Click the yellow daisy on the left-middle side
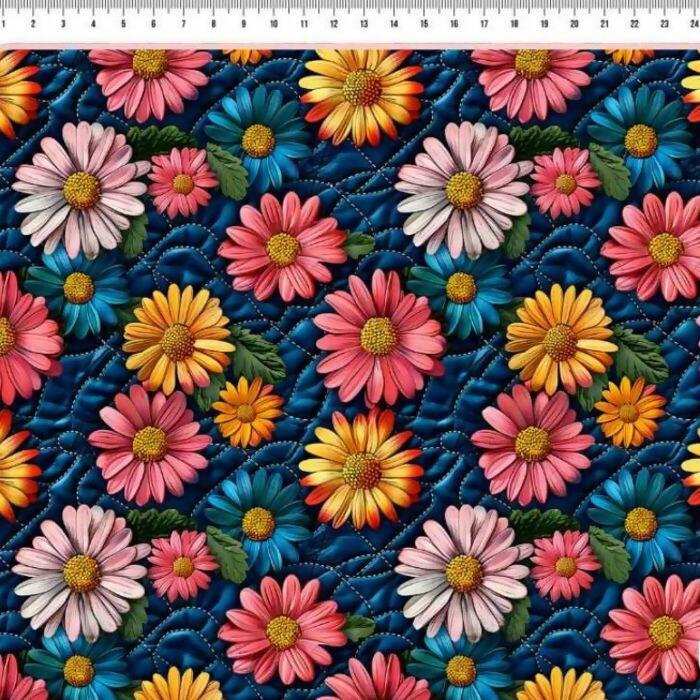 click(x=178, y=341)
